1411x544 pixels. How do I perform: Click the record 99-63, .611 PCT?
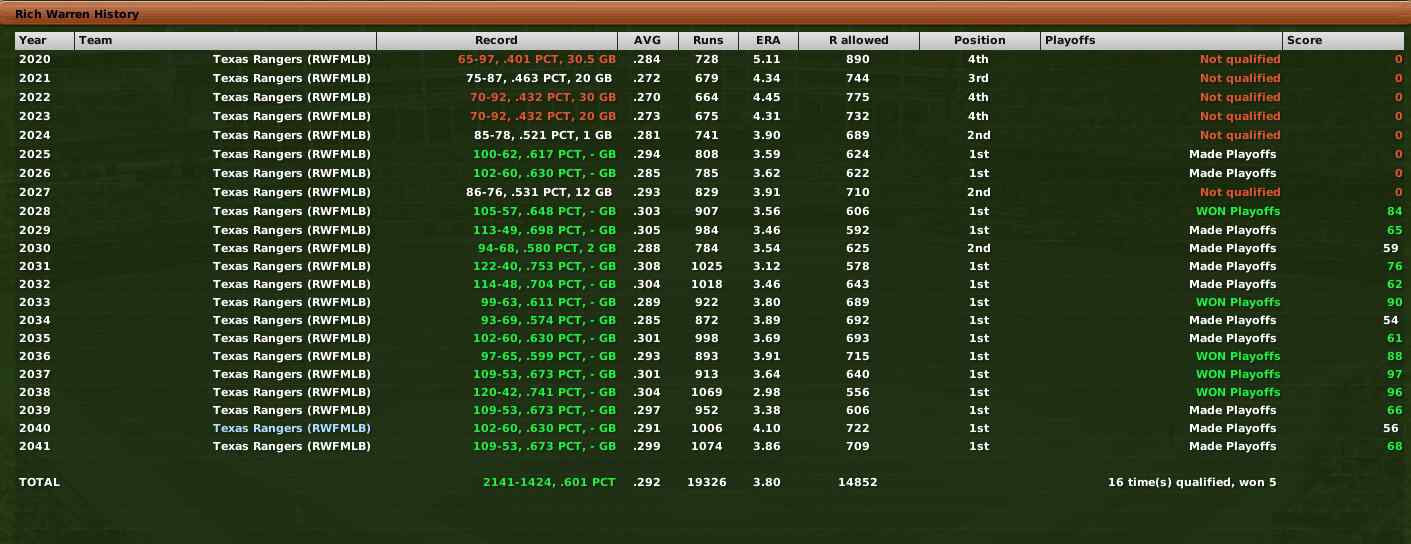[x=549, y=302]
